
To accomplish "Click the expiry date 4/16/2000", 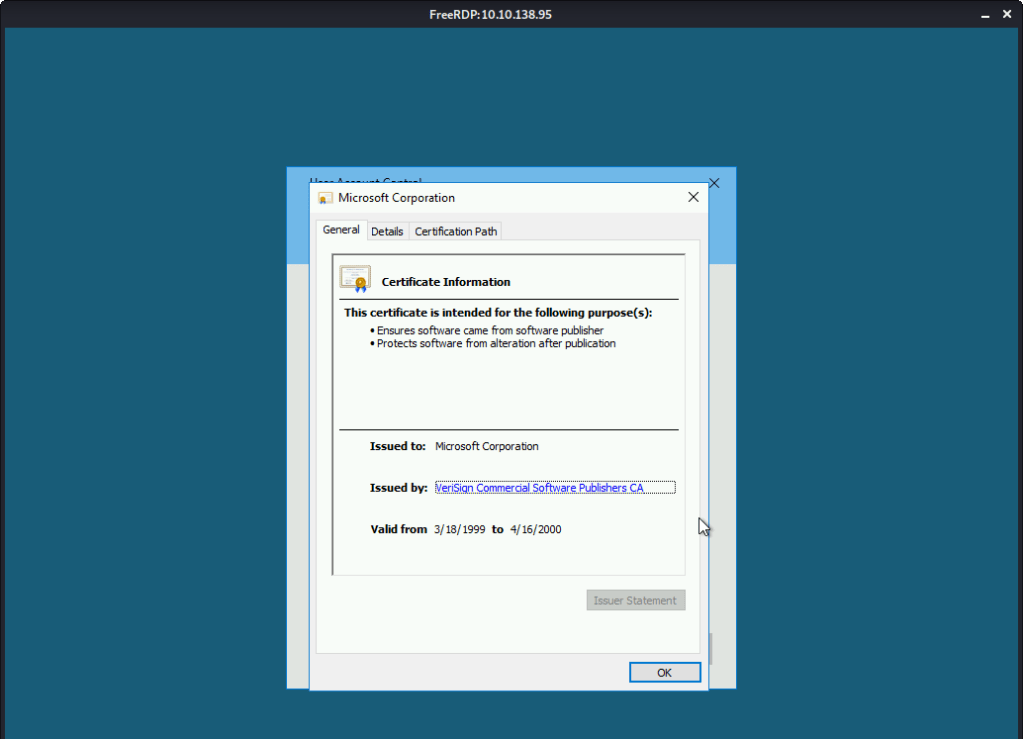I will [x=535, y=529].
